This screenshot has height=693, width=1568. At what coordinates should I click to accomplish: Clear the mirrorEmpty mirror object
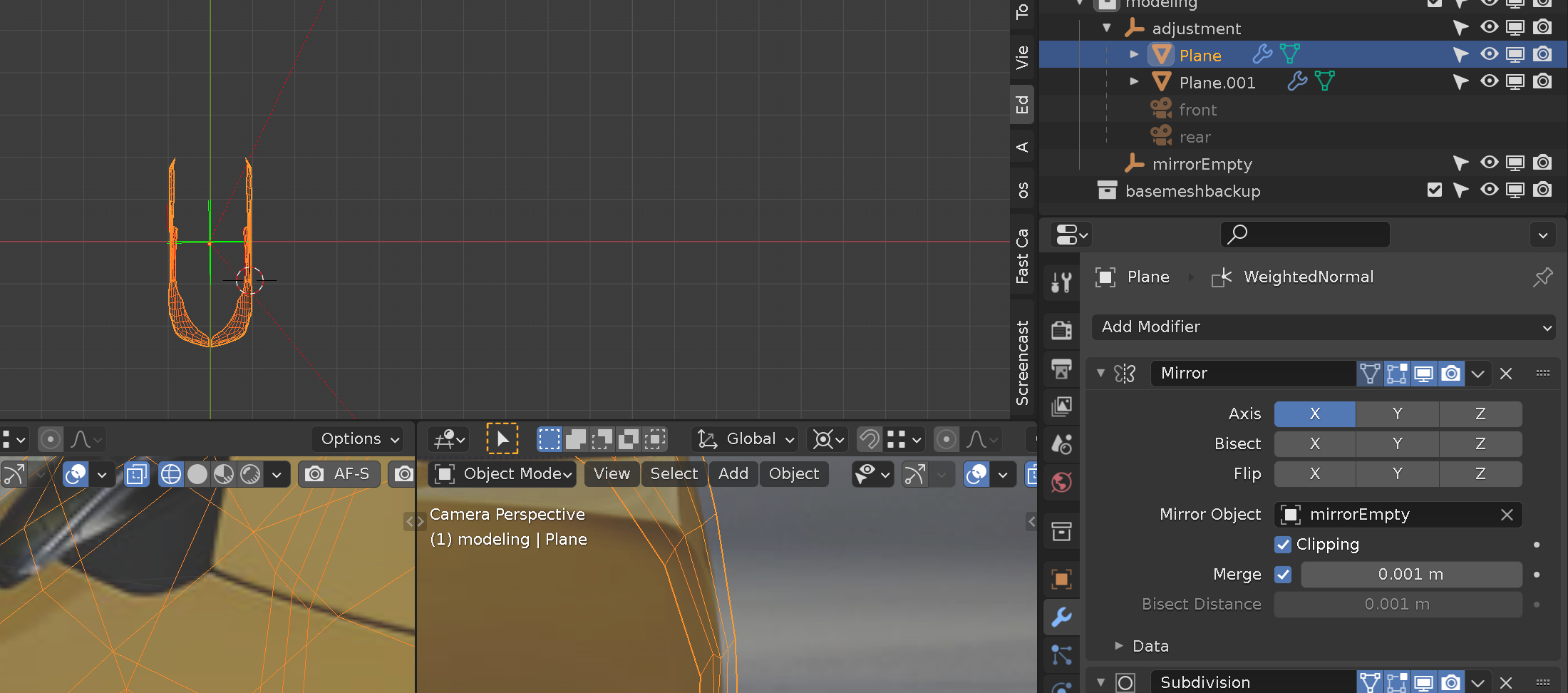(x=1507, y=515)
